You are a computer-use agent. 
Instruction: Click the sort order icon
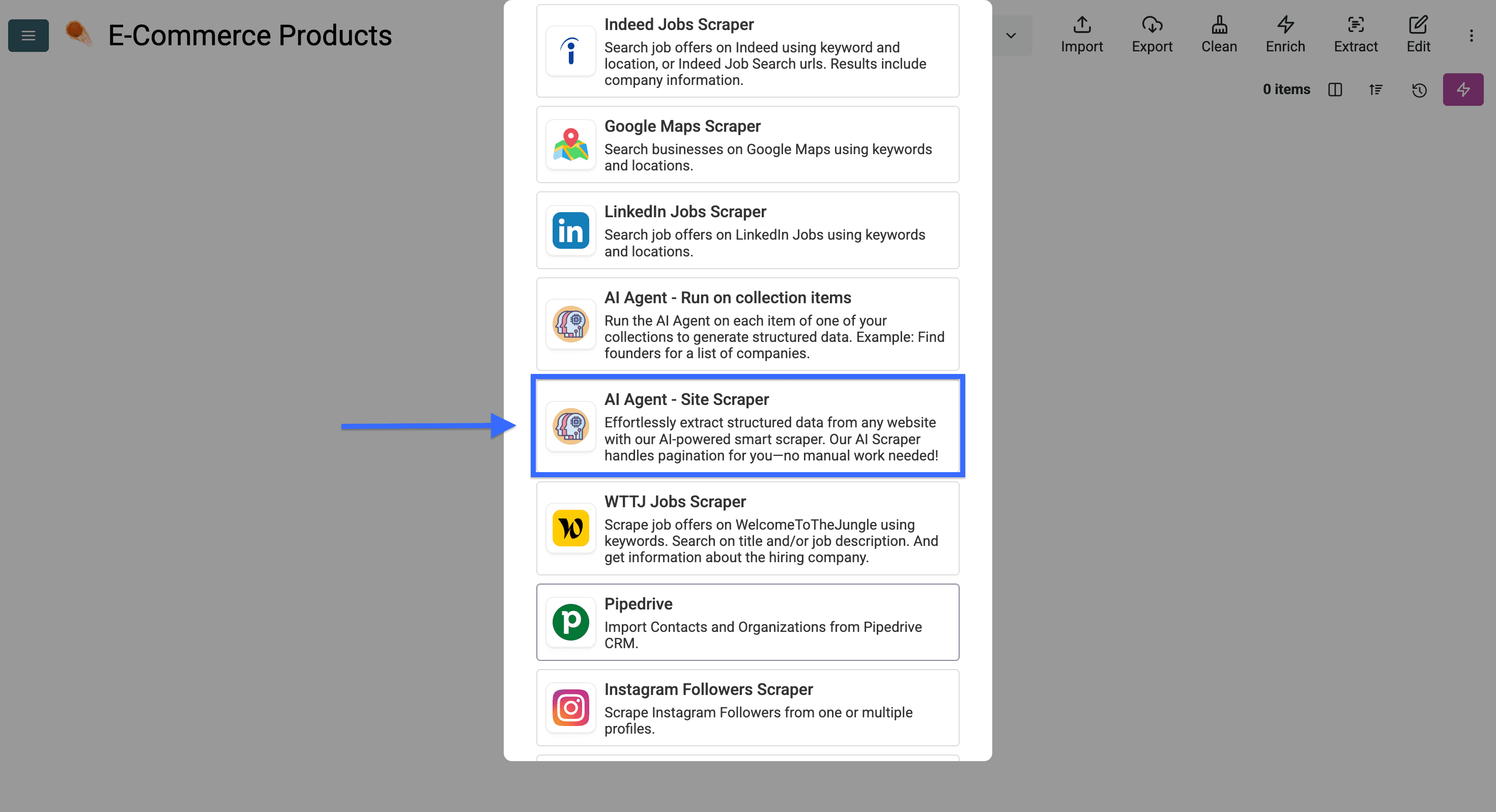tap(1375, 90)
